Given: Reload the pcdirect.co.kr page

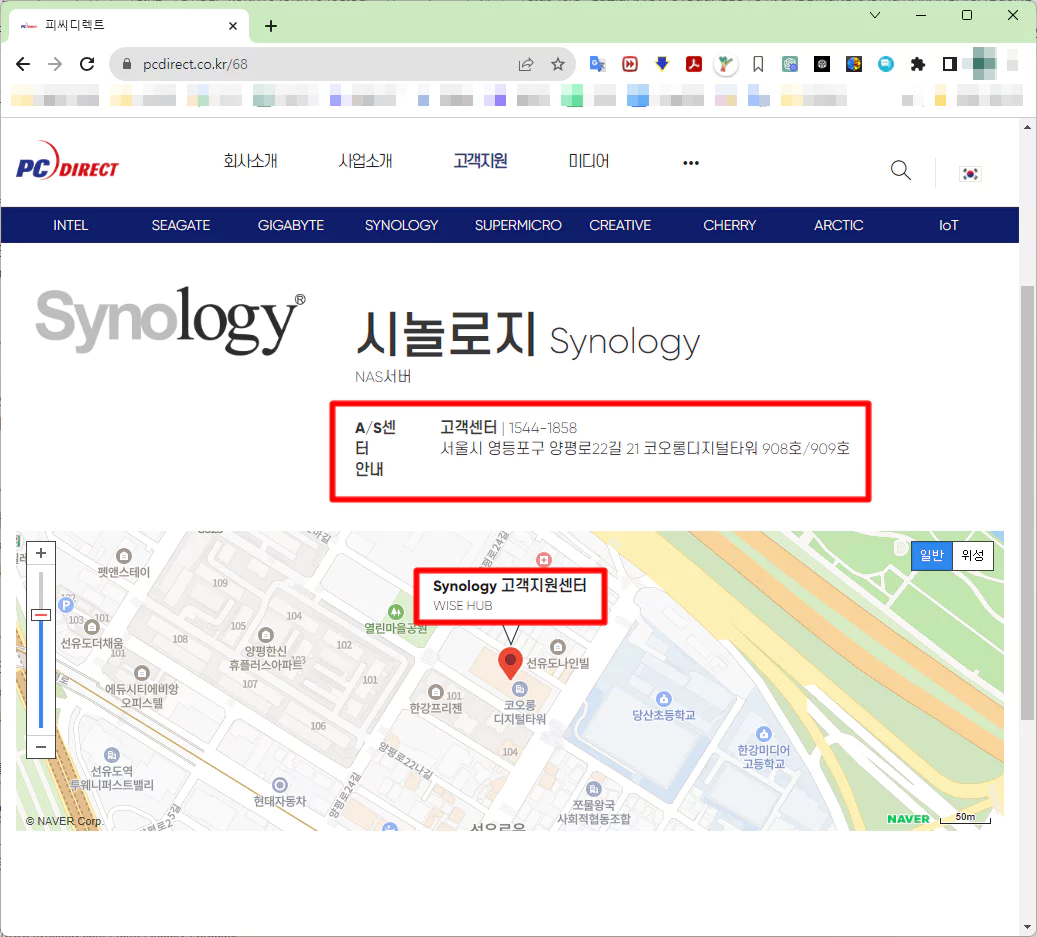Looking at the screenshot, I should point(87,64).
